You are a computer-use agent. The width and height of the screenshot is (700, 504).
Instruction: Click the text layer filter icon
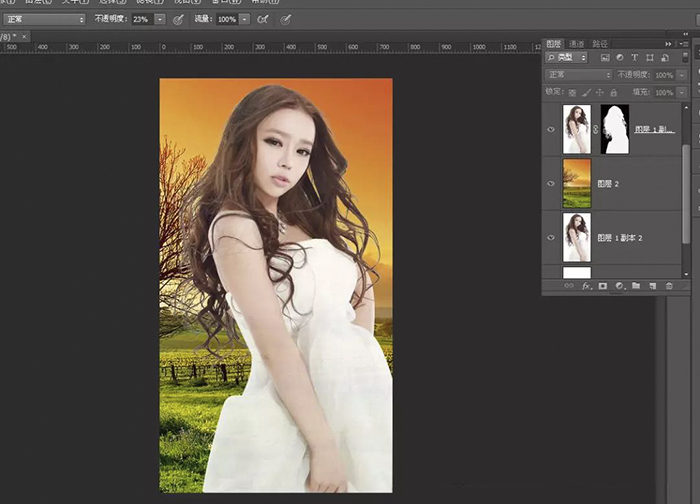635,58
